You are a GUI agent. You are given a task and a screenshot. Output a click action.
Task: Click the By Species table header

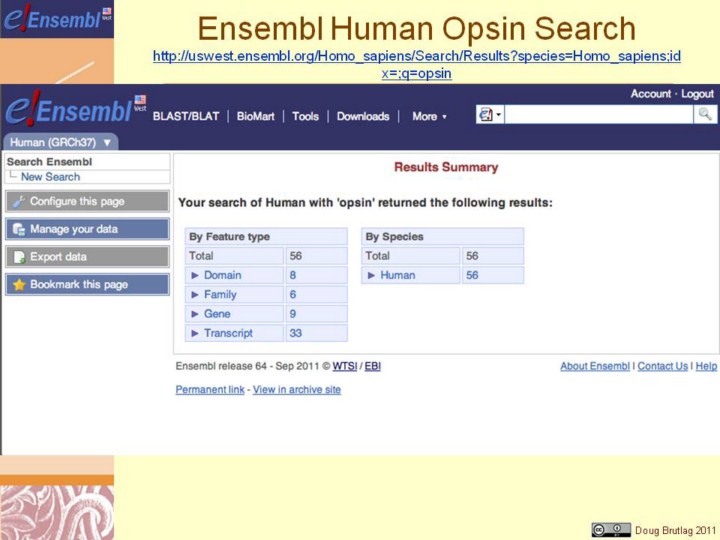point(442,236)
